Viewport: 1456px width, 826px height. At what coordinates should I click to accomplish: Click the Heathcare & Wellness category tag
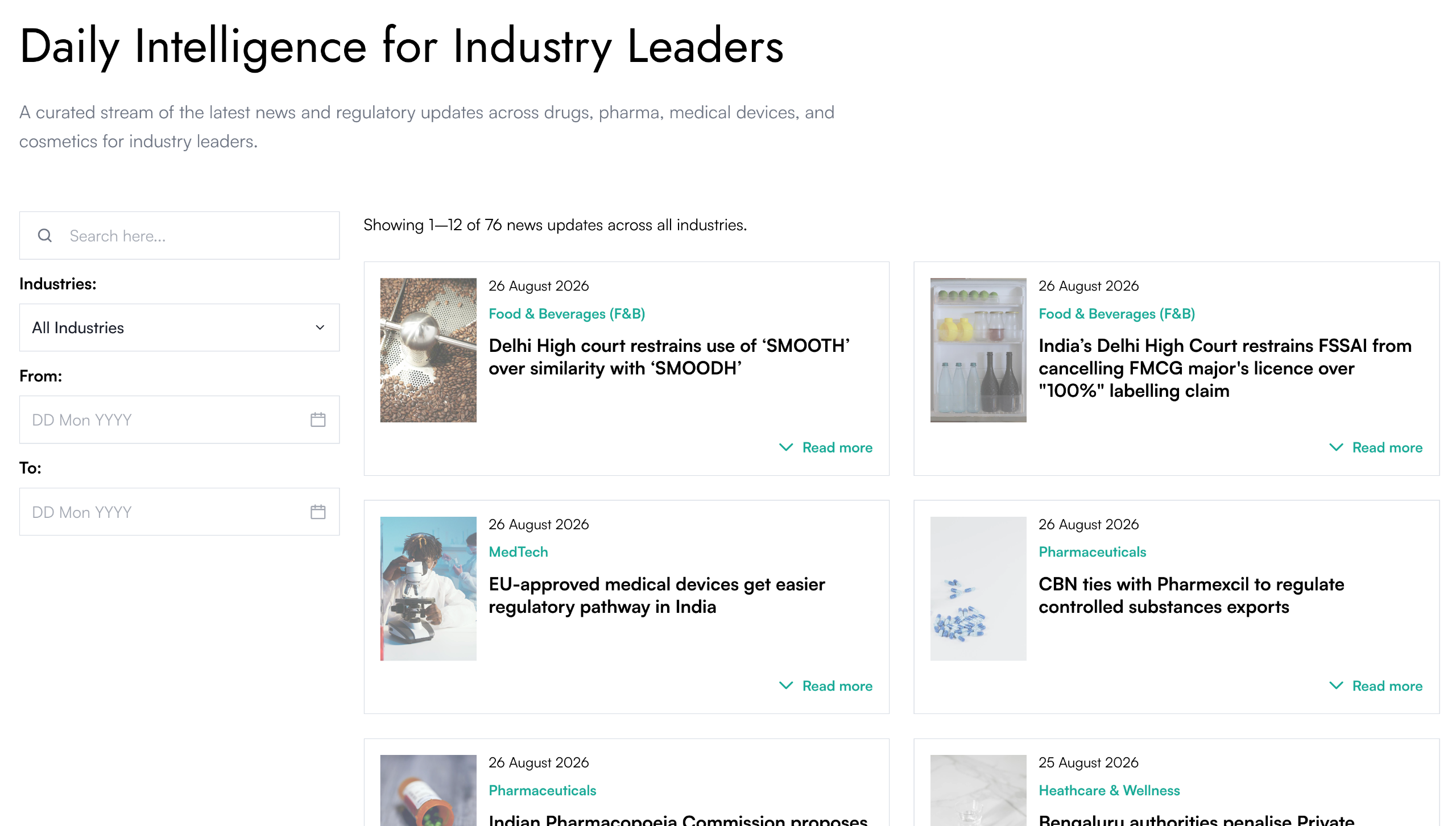coord(1109,790)
